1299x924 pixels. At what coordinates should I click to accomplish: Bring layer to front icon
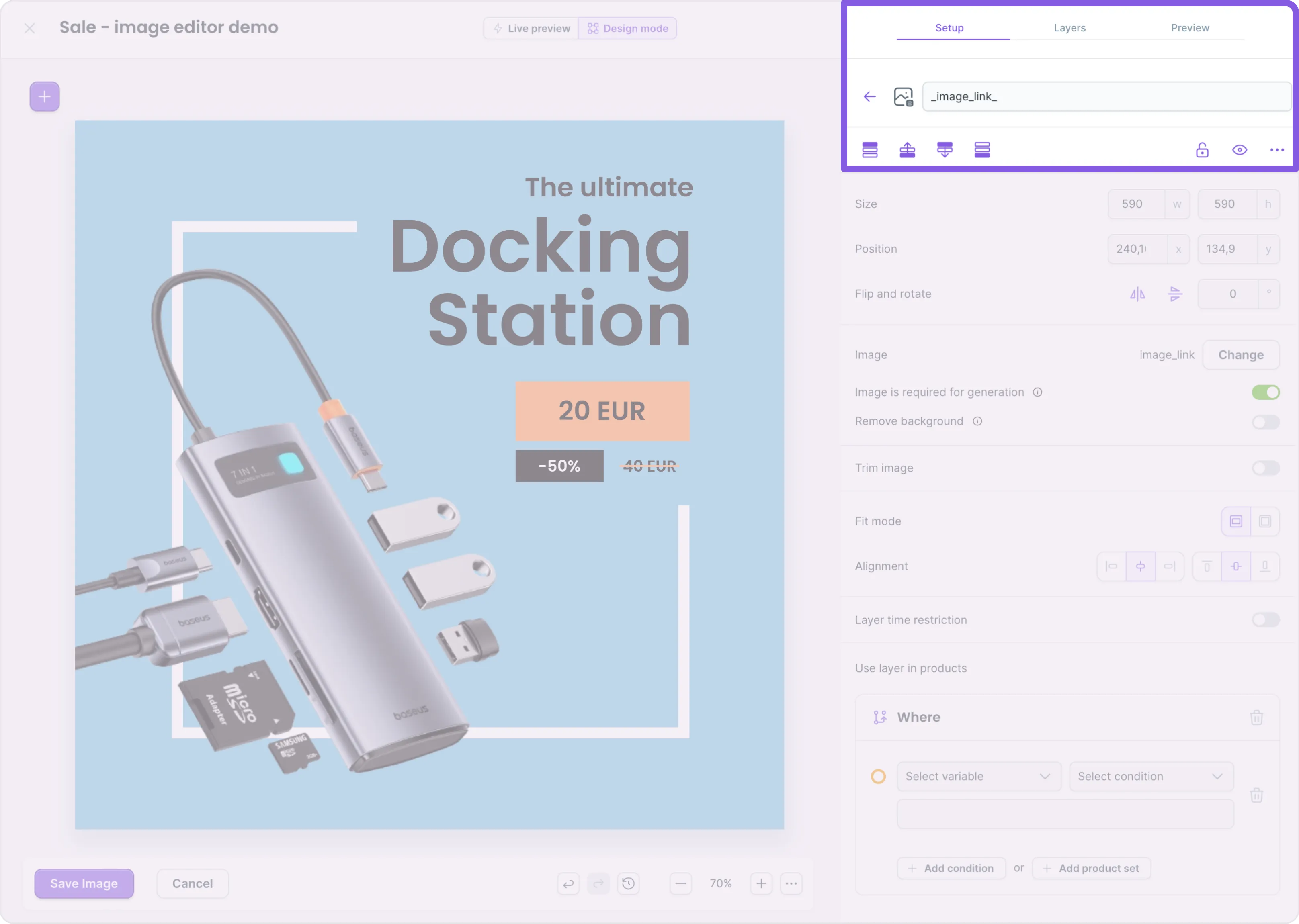(870, 150)
